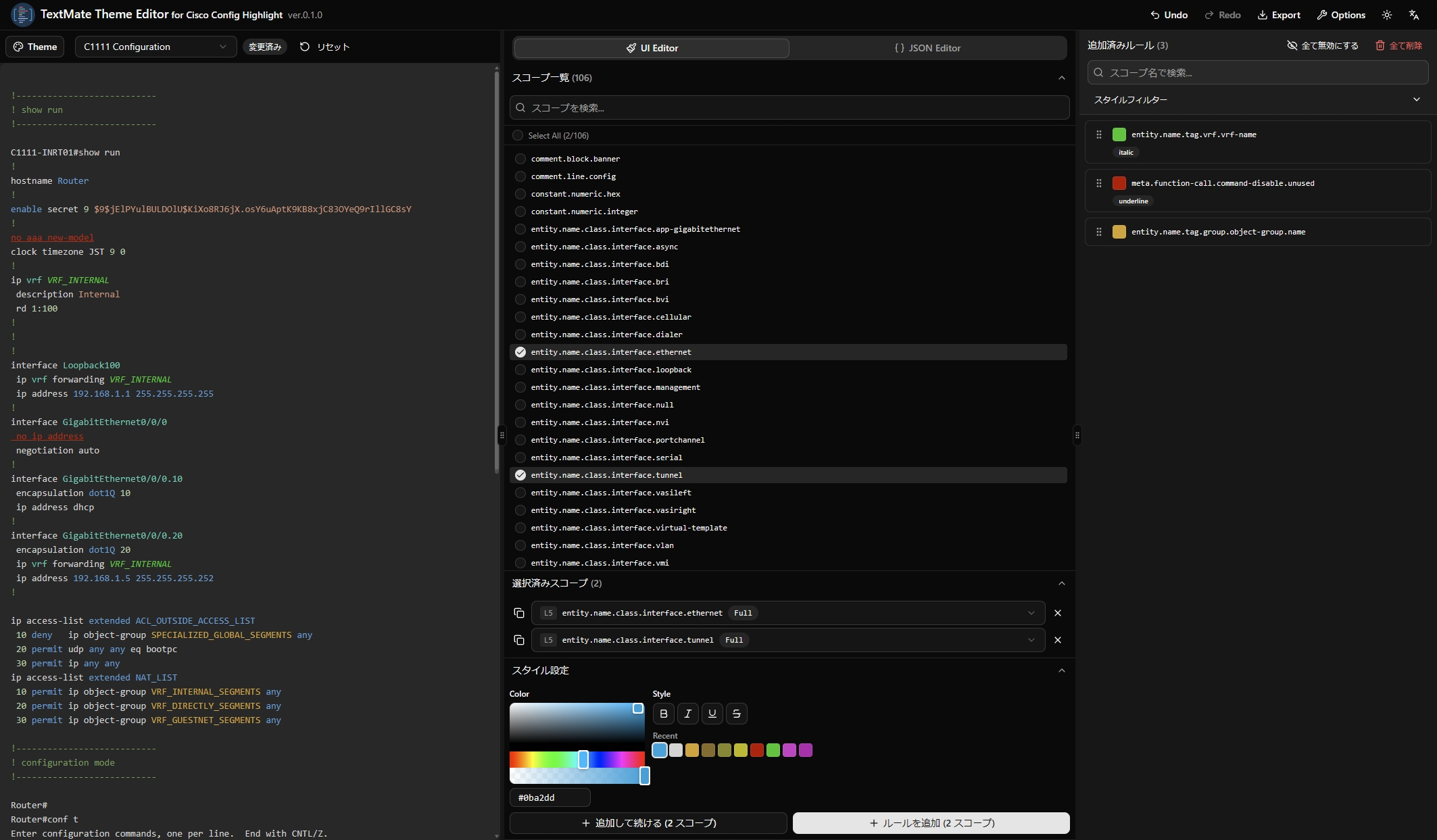Image resolution: width=1437 pixels, height=840 pixels.
Task: Grab the drag handle of command-disable.unused rule
Action: [1099, 183]
